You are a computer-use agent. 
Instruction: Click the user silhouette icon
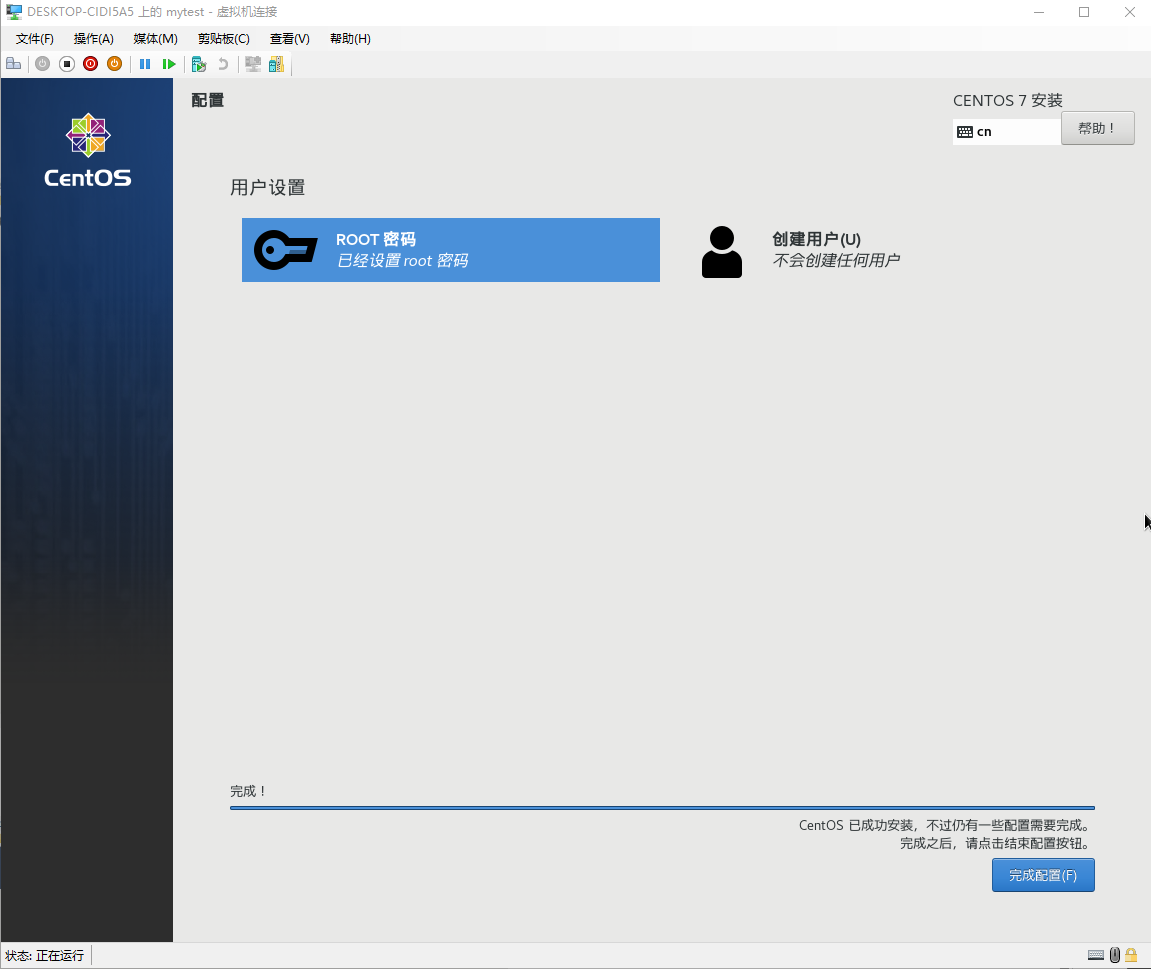[x=722, y=252]
